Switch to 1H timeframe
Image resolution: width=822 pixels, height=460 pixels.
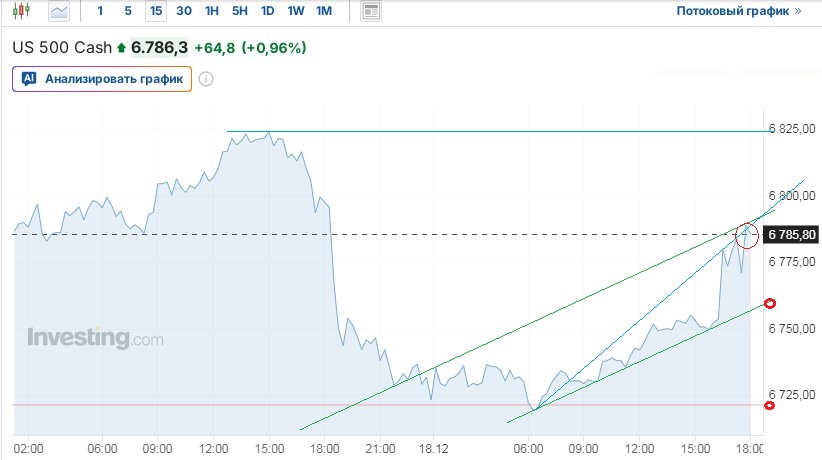click(x=211, y=11)
